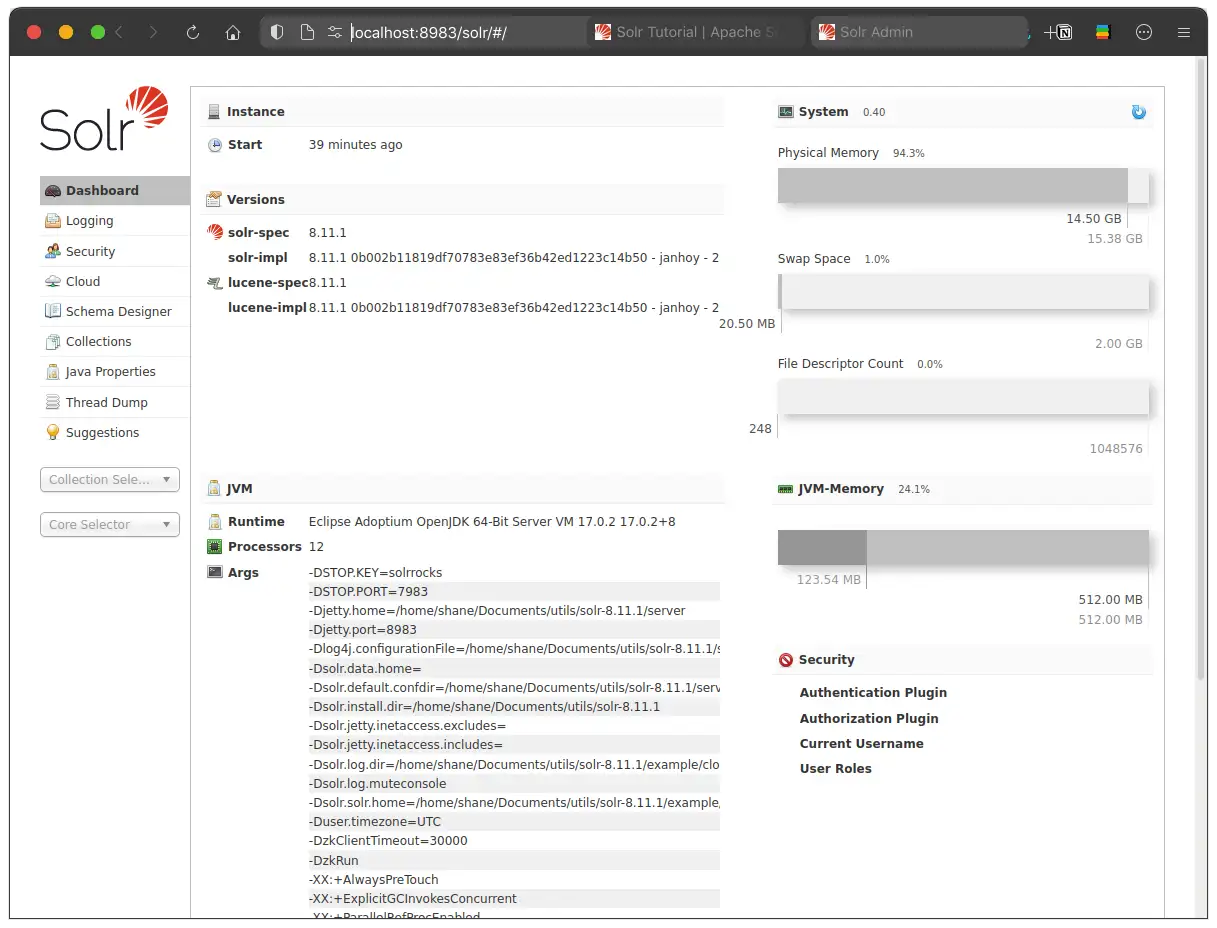Click the Current Username label

pyautogui.click(x=861, y=744)
